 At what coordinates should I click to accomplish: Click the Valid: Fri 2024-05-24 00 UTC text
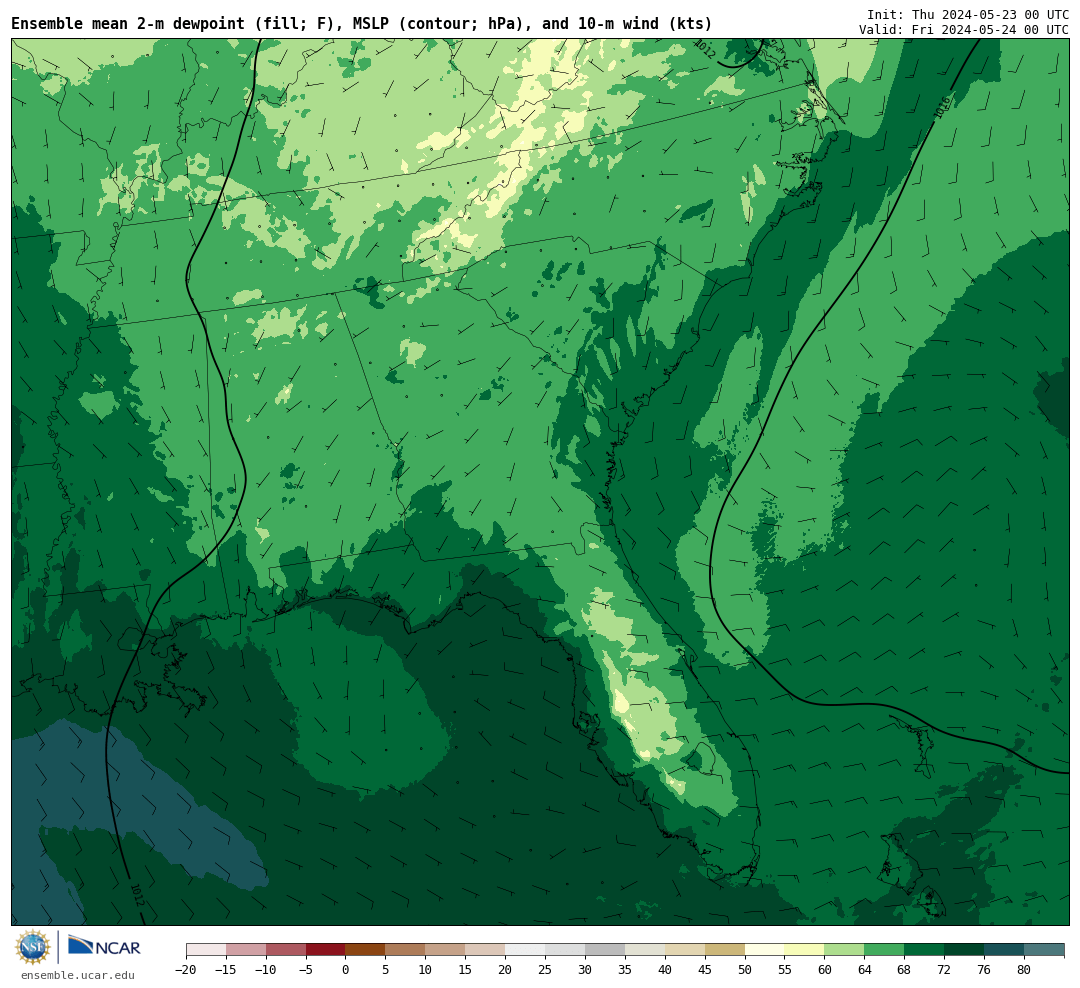tap(964, 30)
